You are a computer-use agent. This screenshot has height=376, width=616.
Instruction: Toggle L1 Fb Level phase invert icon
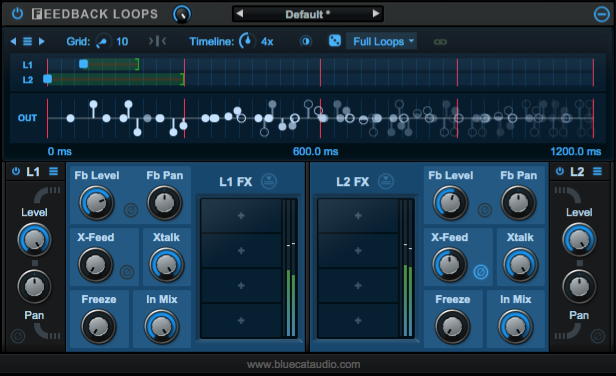coord(131,210)
